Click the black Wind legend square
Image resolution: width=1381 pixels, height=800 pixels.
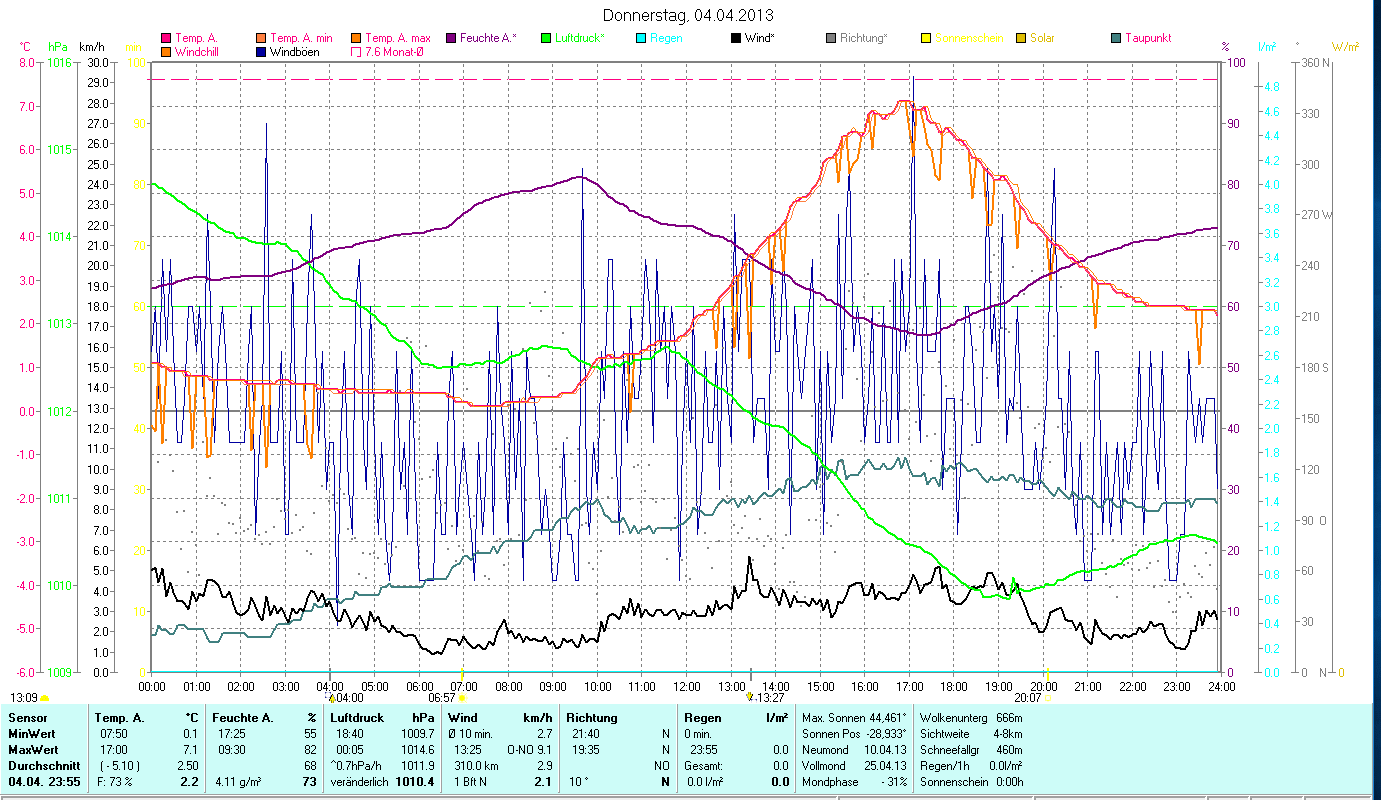[x=736, y=38]
